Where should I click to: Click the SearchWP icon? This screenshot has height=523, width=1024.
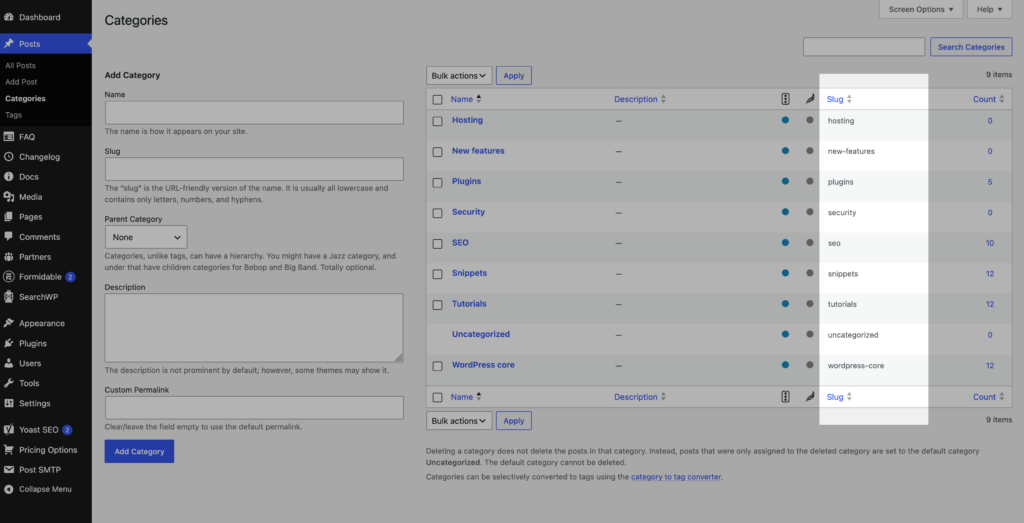(x=9, y=296)
